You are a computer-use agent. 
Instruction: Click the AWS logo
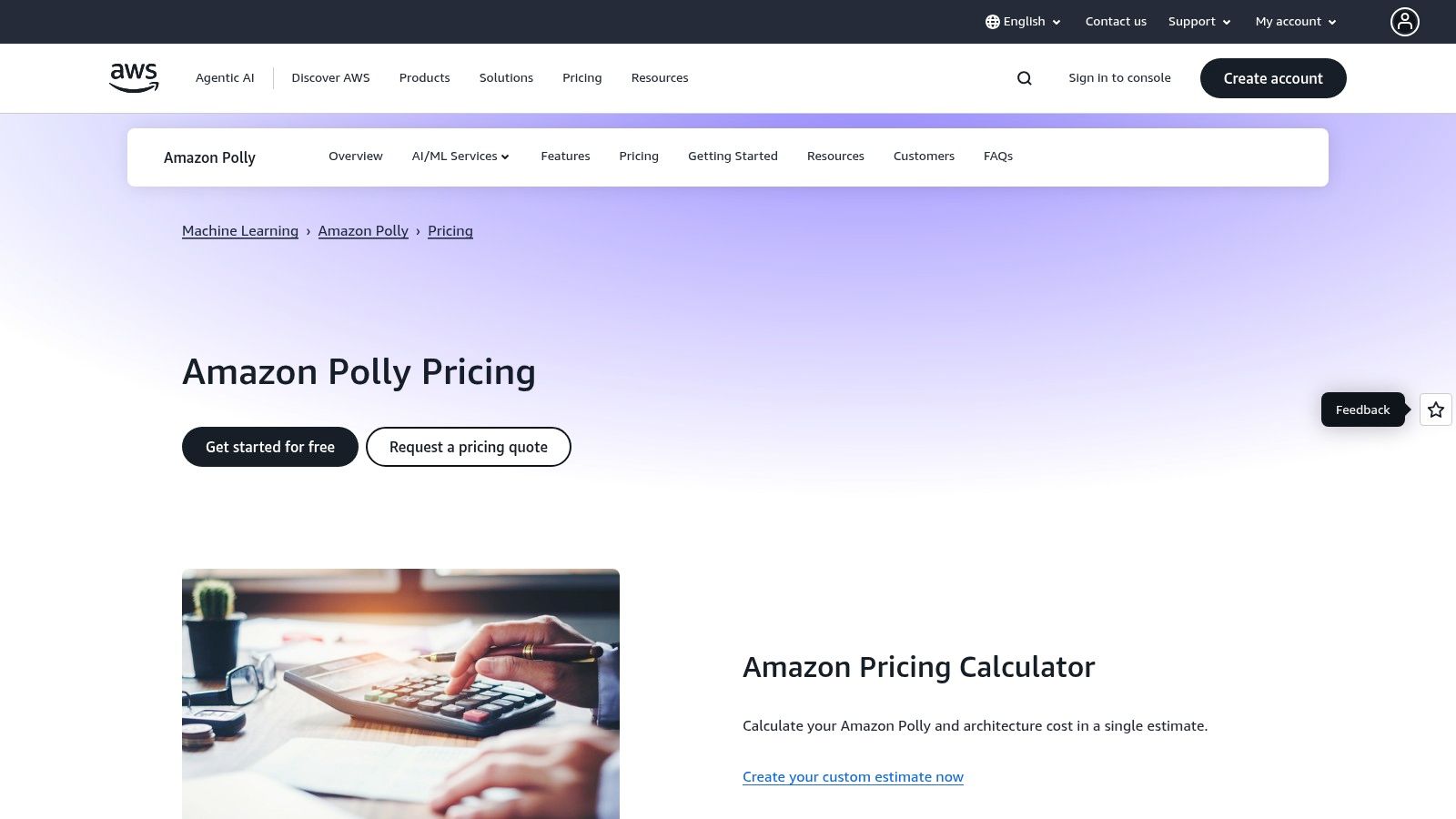[x=134, y=78]
